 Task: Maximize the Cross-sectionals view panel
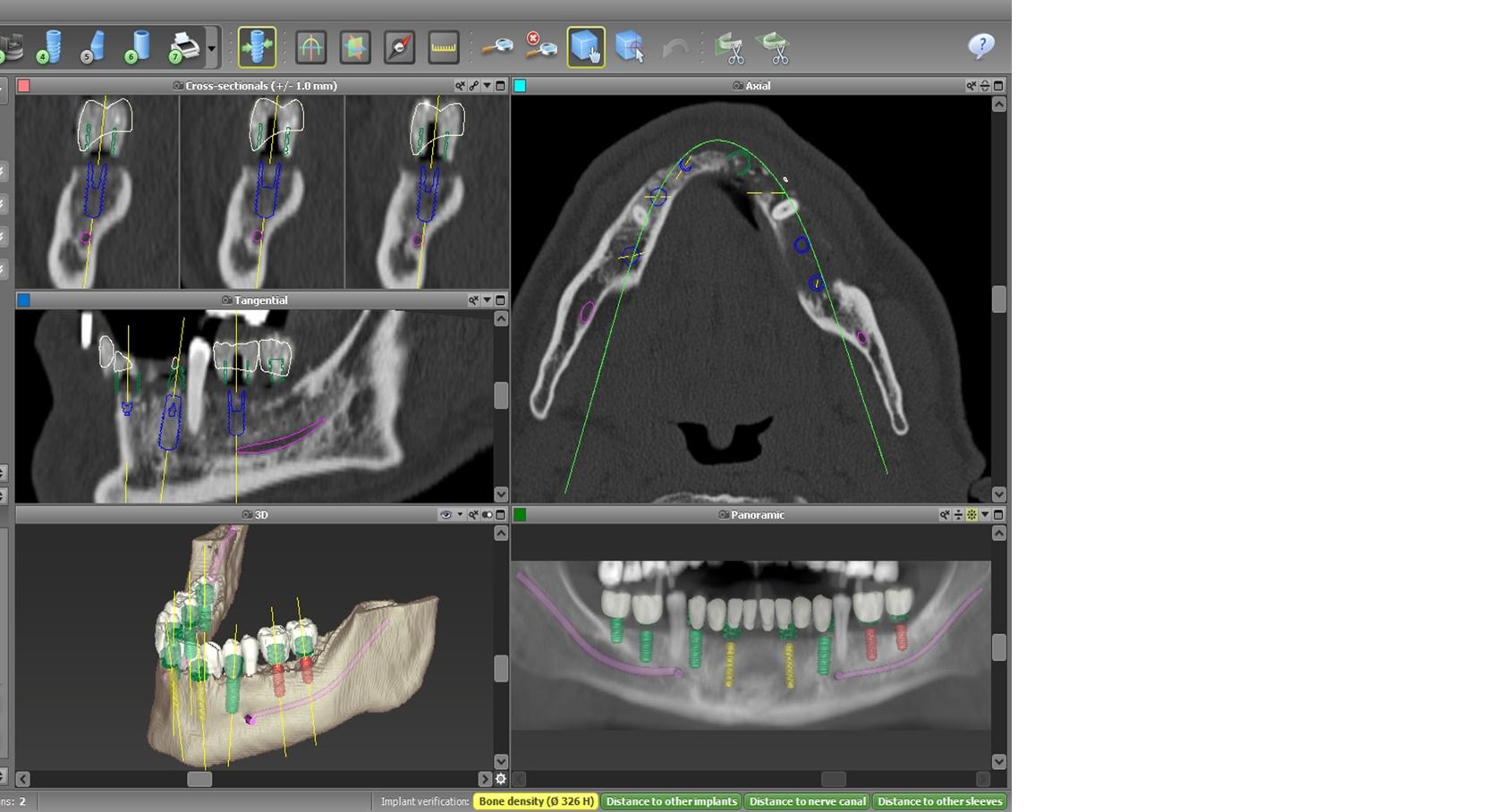coord(501,86)
